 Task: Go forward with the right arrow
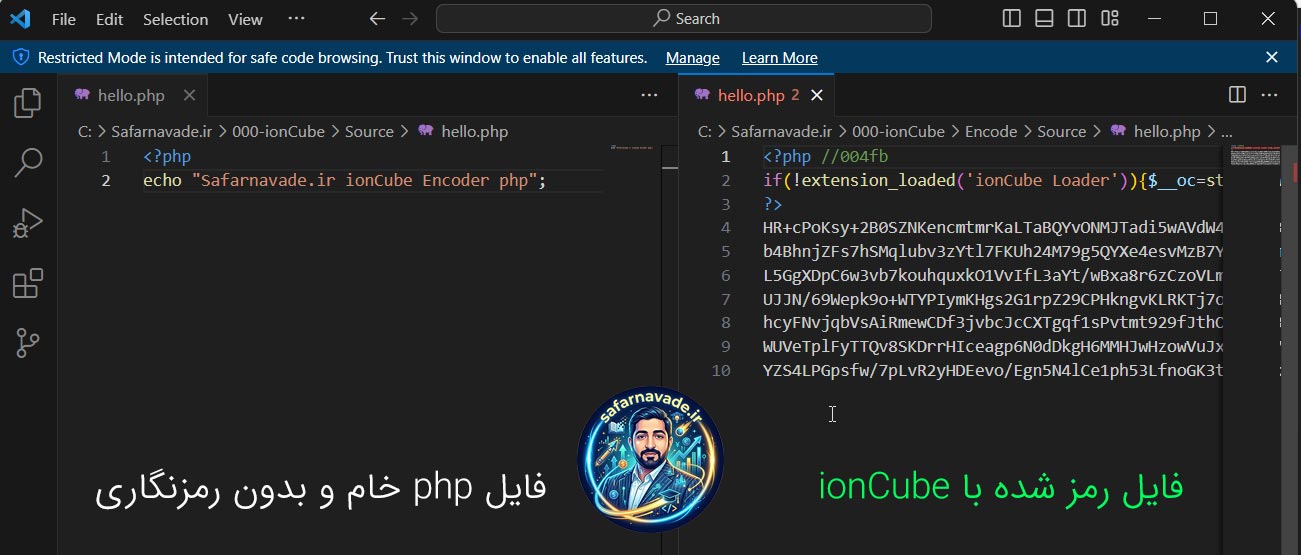409,18
